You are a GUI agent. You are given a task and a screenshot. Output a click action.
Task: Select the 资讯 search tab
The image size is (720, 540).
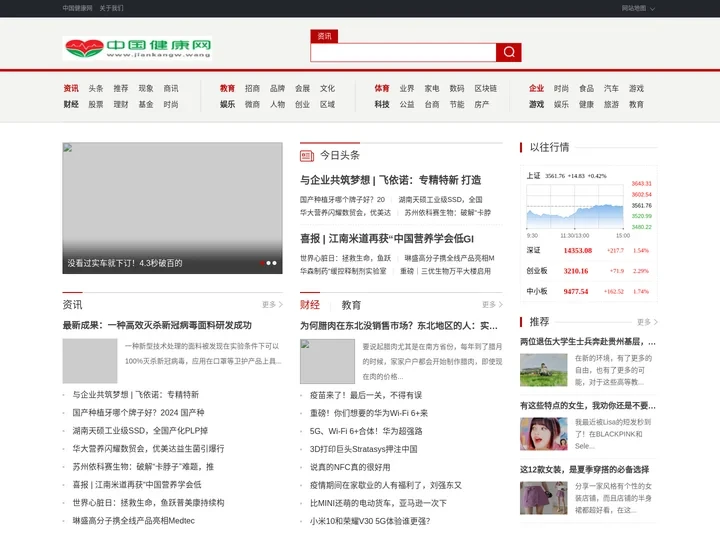tap(324, 36)
